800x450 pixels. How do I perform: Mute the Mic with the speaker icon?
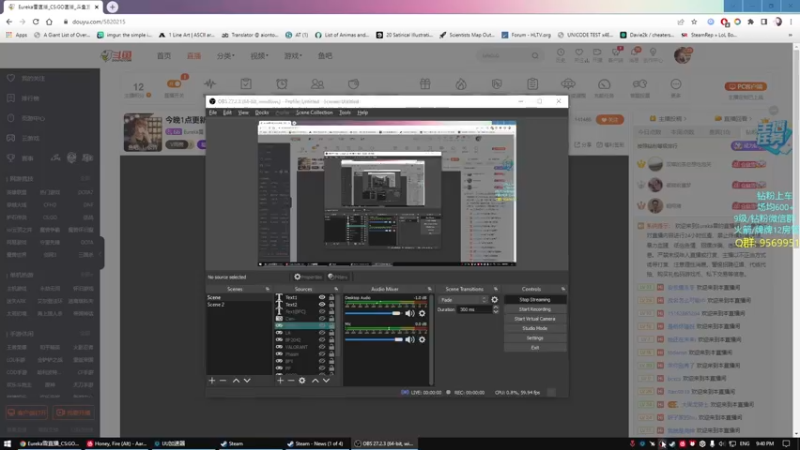click(x=410, y=339)
